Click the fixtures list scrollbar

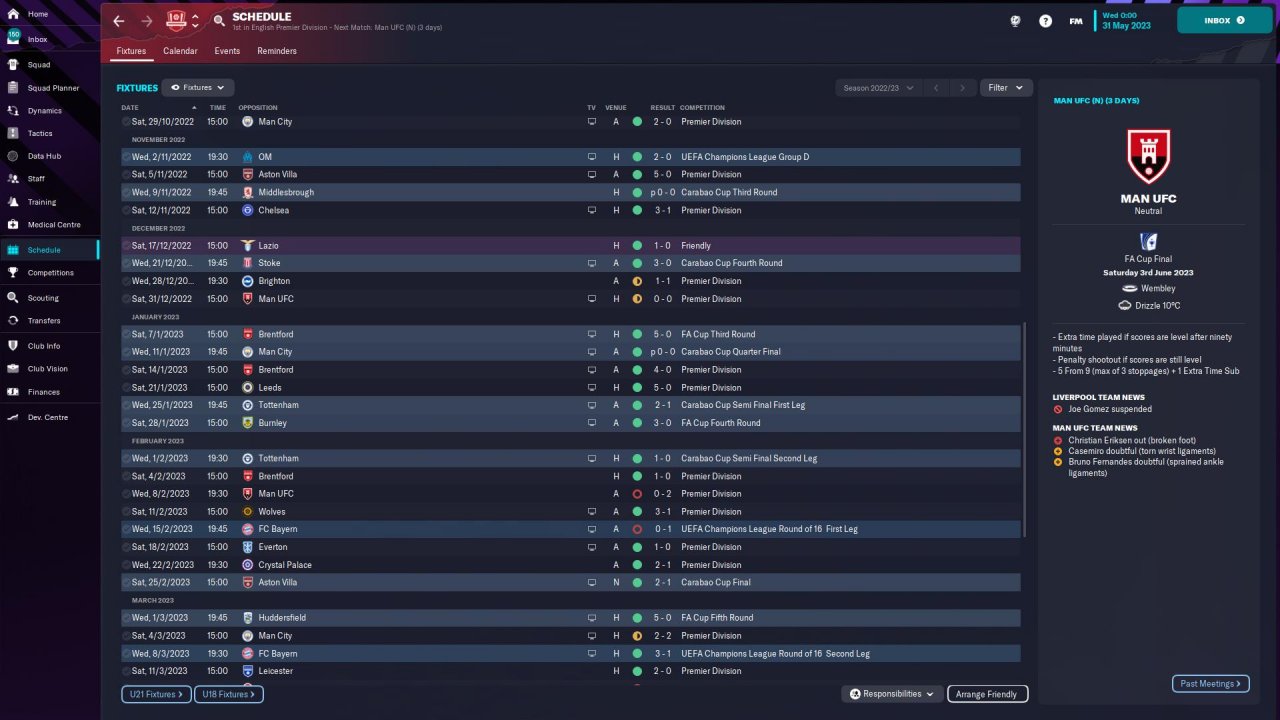pyautogui.click(x=1025, y=430)
